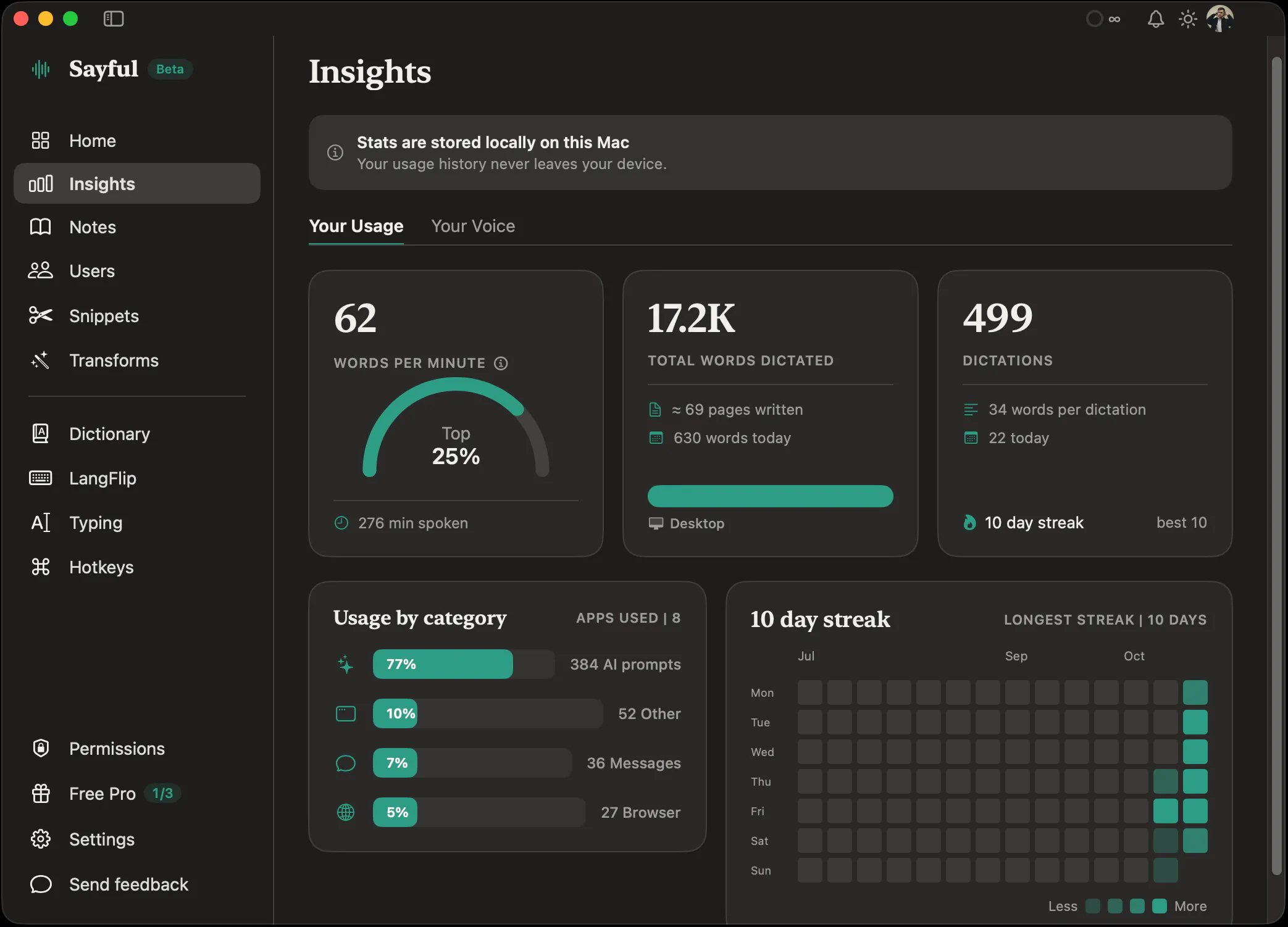Open Typing settings item
The width and height of the screenshot is (1288, 927).
point(137,523)
